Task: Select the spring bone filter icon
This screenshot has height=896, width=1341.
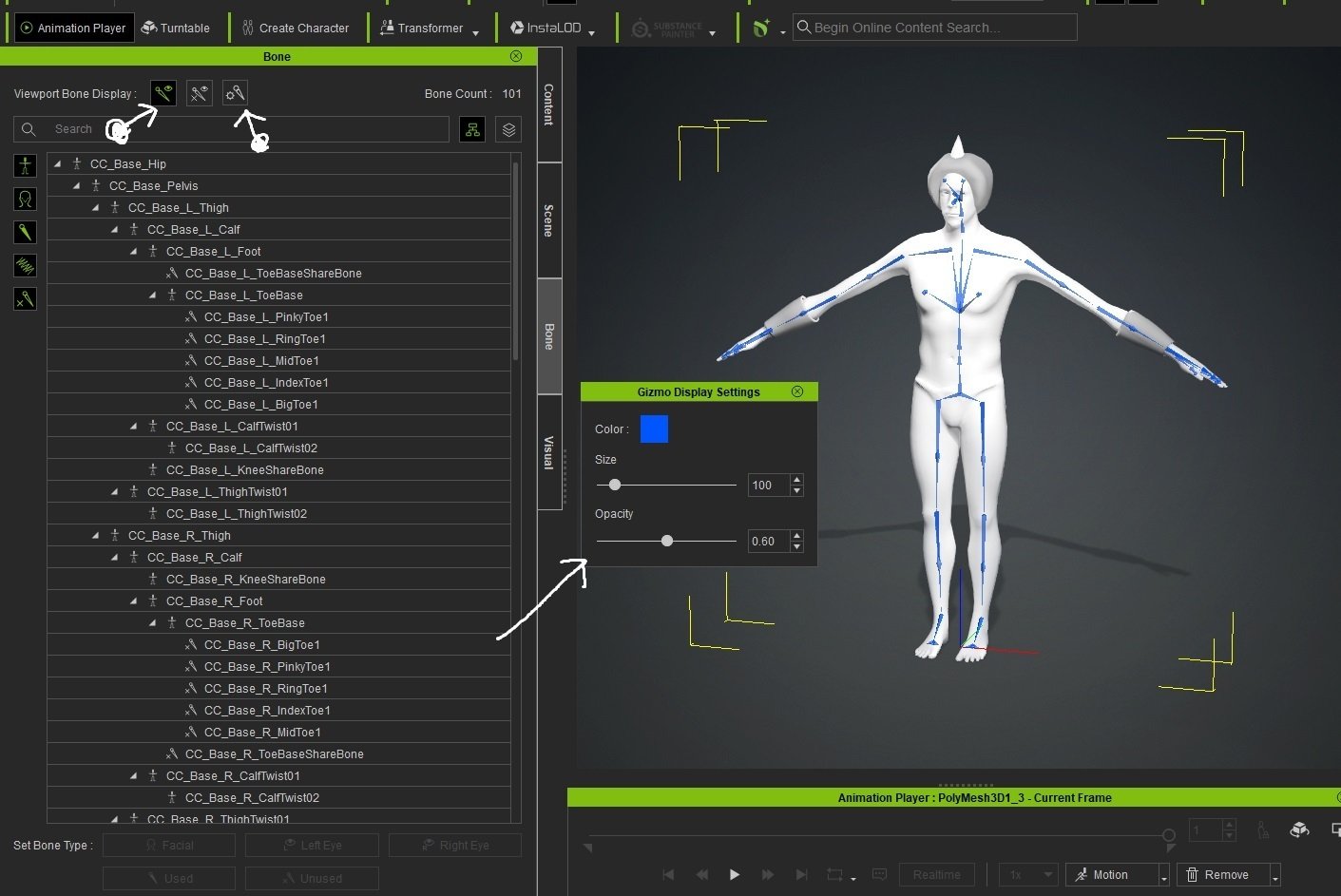Action: pos(26,265)
